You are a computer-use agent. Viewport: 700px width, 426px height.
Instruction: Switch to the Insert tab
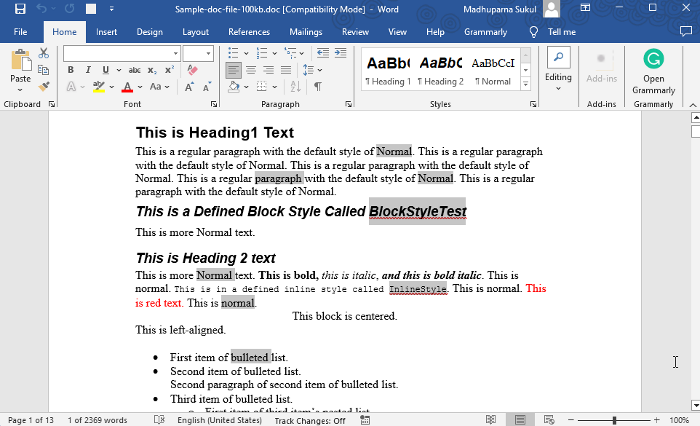[x=106, y=32]
